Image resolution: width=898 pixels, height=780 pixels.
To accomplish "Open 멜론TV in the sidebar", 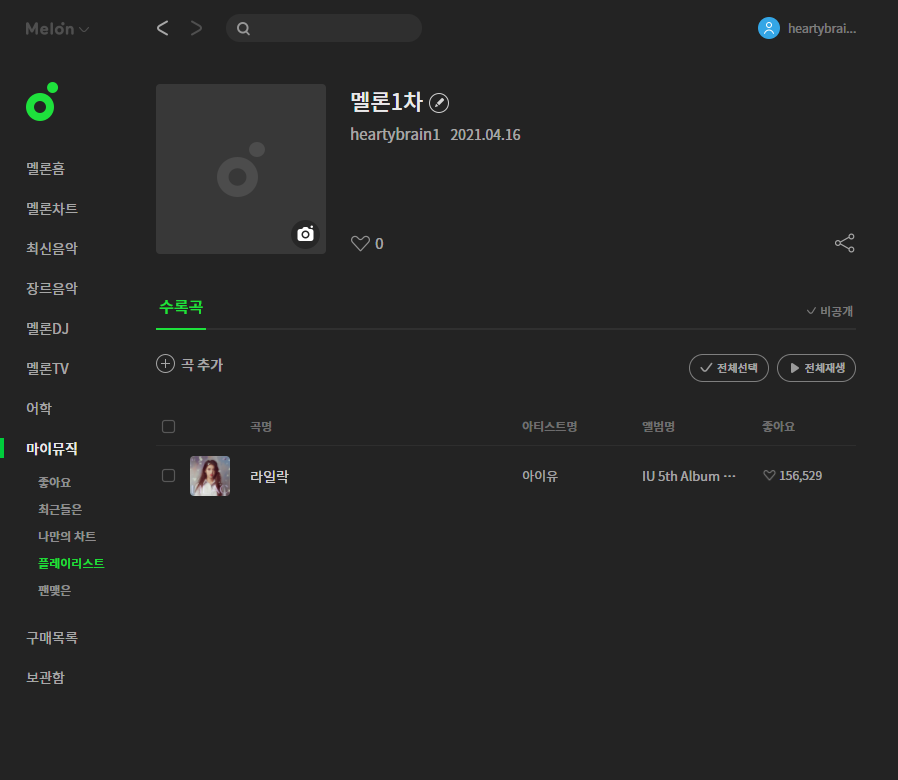I will tap(48, 369).
